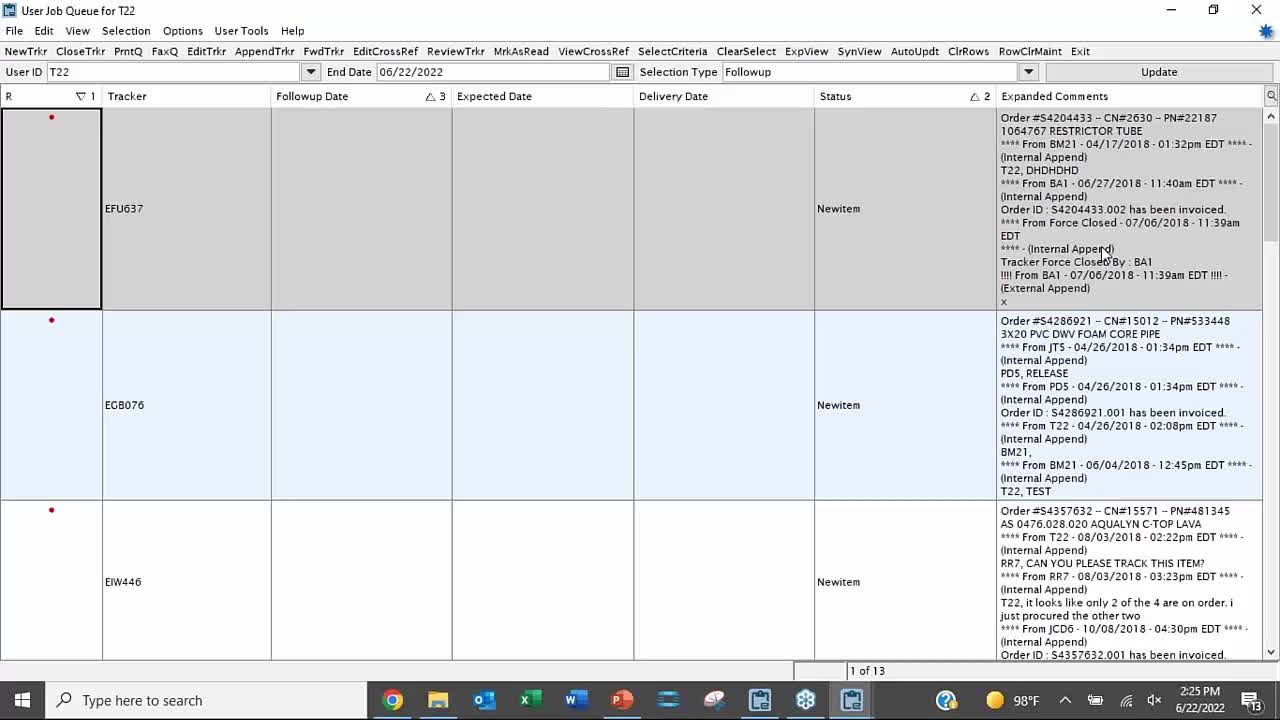Sort by Status column header
The height and width of the screenshot is (720, 1280).
pos(905,96)
